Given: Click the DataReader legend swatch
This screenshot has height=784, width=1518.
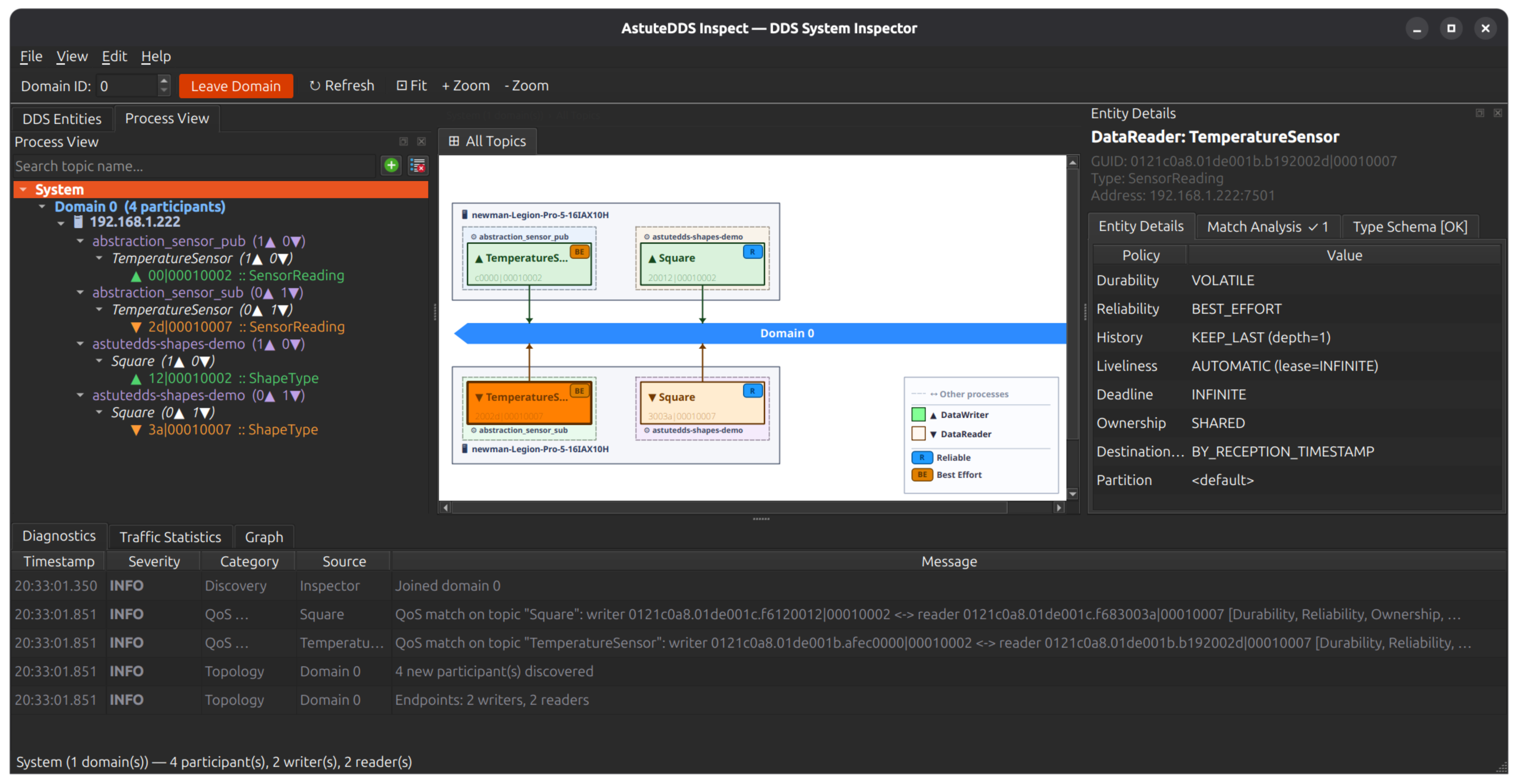Looking at the screenshot, I should click(x=918, y=433).
